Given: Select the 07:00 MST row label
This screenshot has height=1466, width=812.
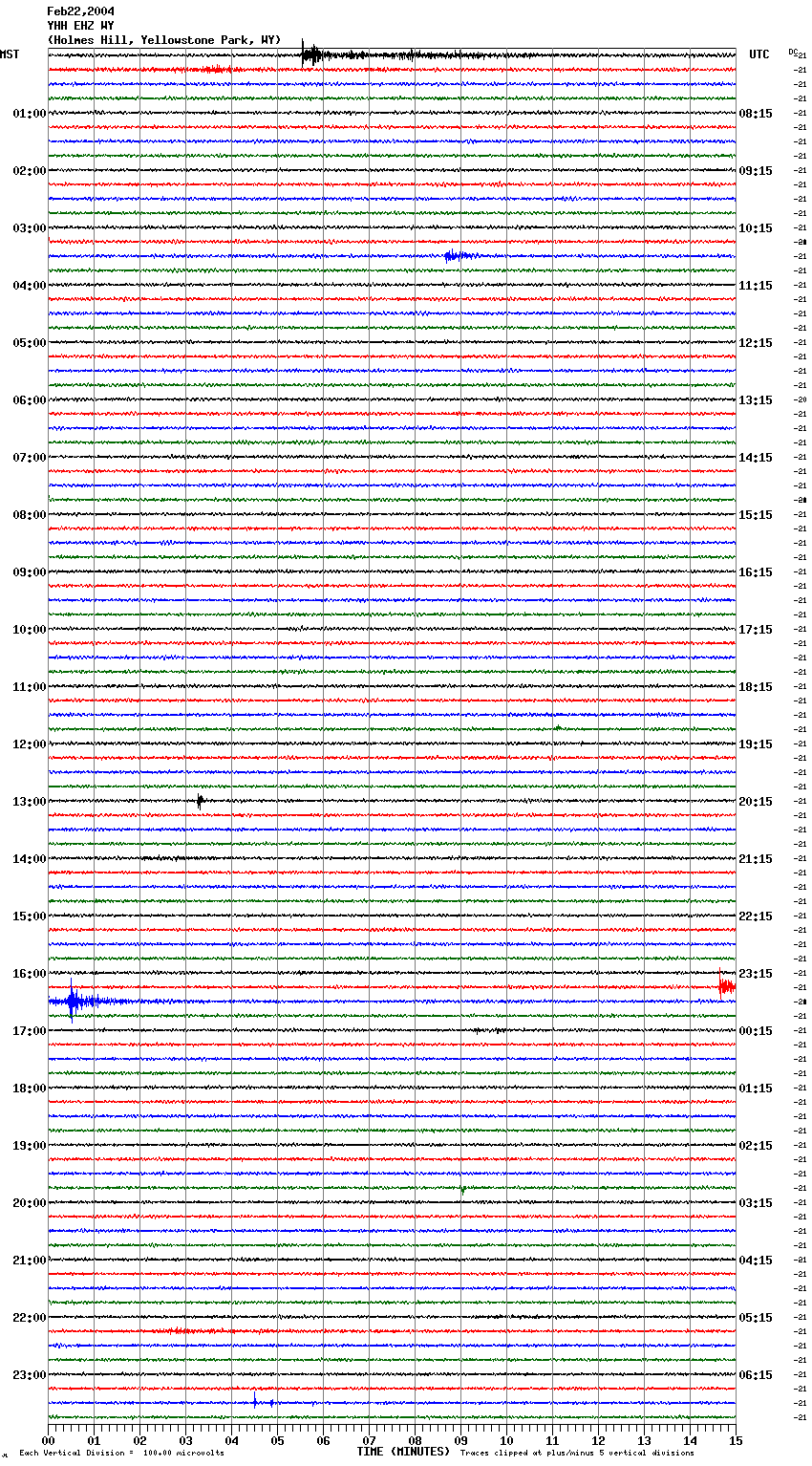Looking at the screenshot, I should pyautogui.click(x=30, y=458).
